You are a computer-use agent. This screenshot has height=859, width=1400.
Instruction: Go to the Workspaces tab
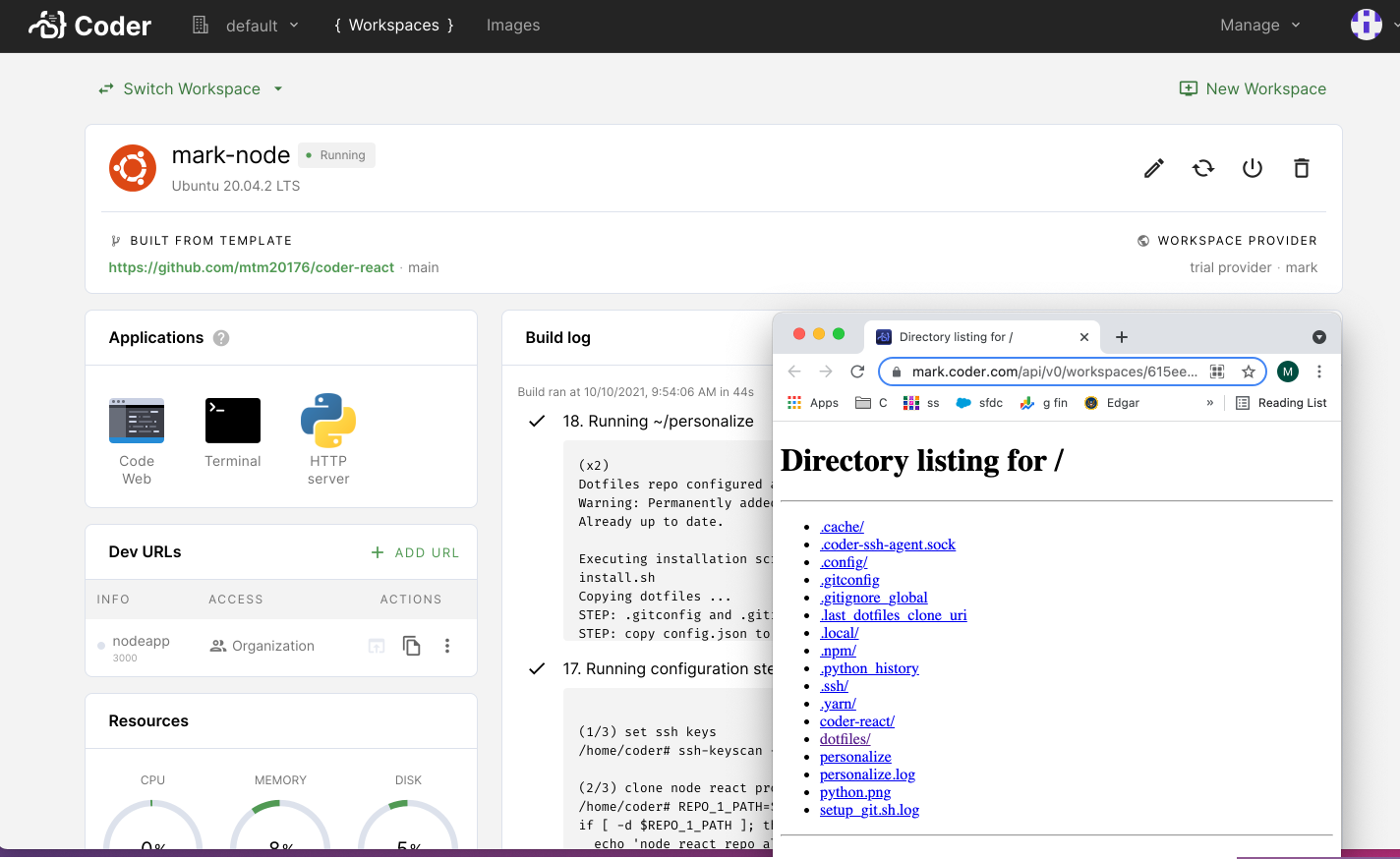(394, 26)
